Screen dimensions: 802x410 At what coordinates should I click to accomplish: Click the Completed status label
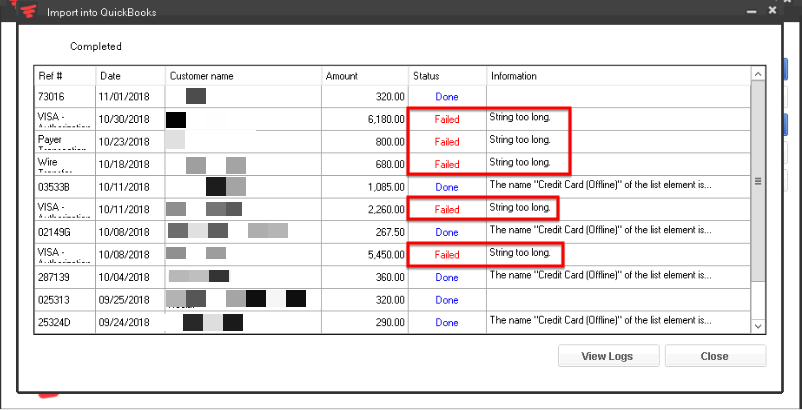click(x=96, y=47)
